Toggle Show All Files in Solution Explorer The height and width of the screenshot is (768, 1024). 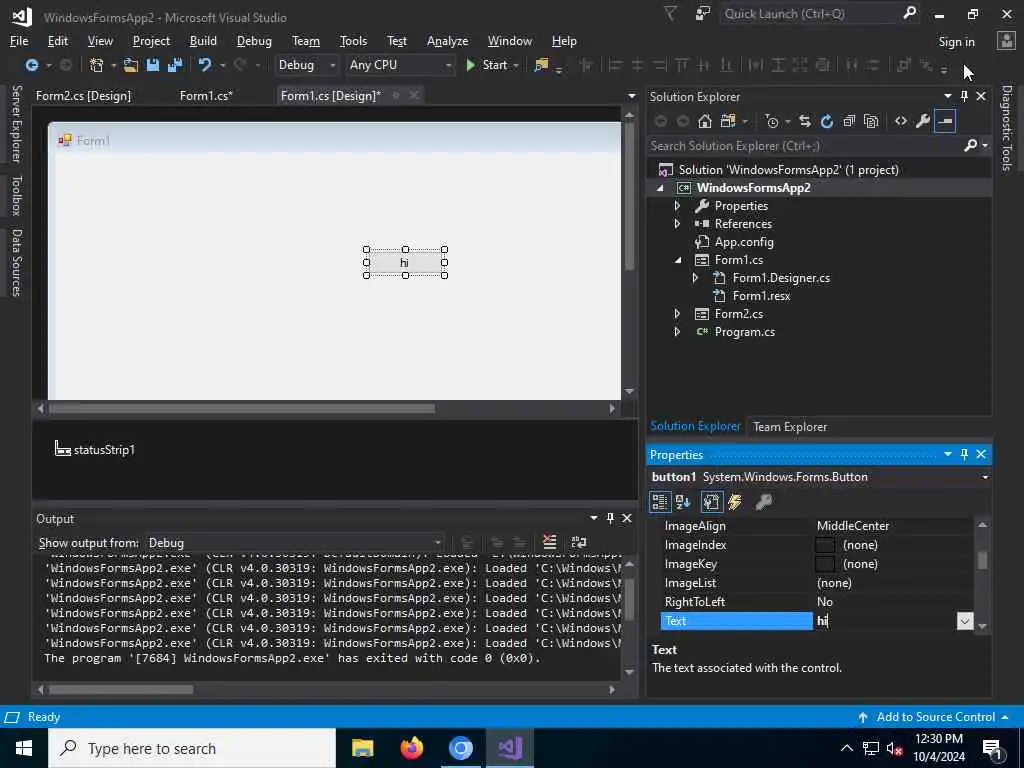tap(871, 121)
